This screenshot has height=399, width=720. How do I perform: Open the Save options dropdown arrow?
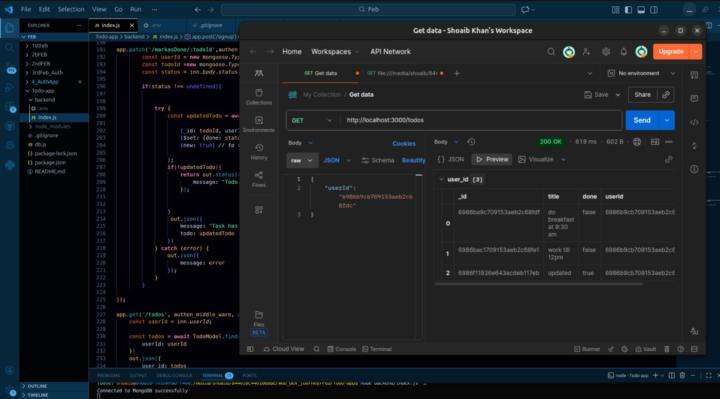(618, 95)
